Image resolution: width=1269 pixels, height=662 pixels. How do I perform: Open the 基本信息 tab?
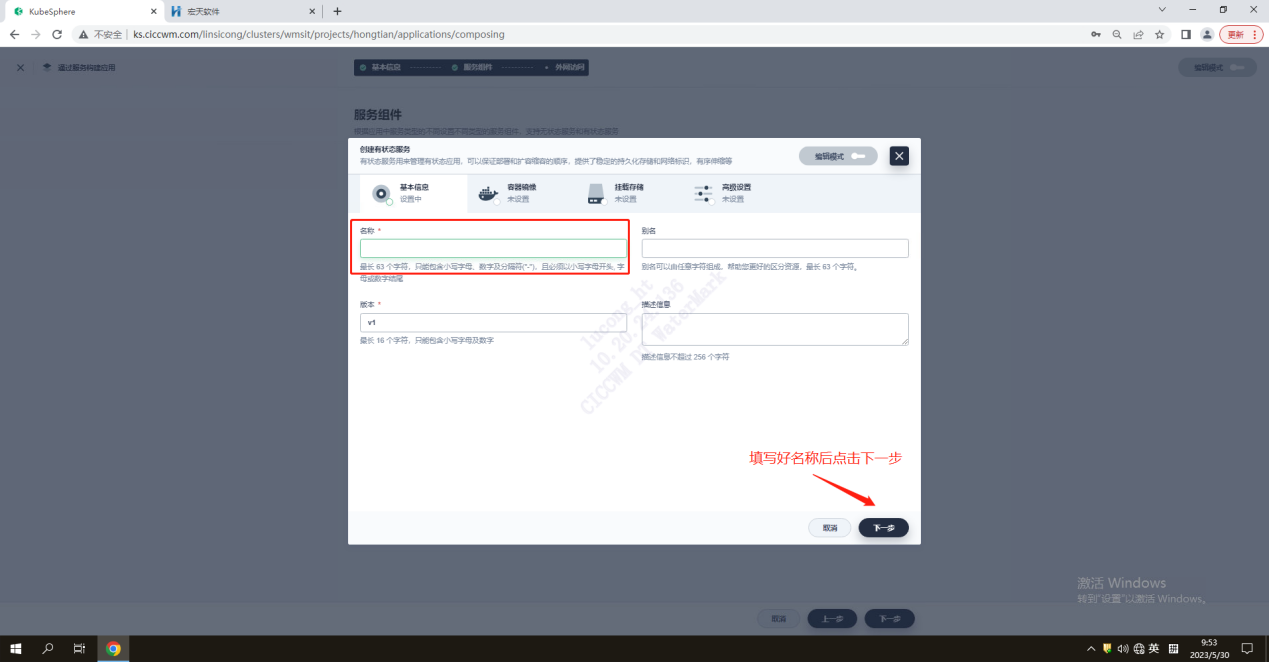coord(413,193)
